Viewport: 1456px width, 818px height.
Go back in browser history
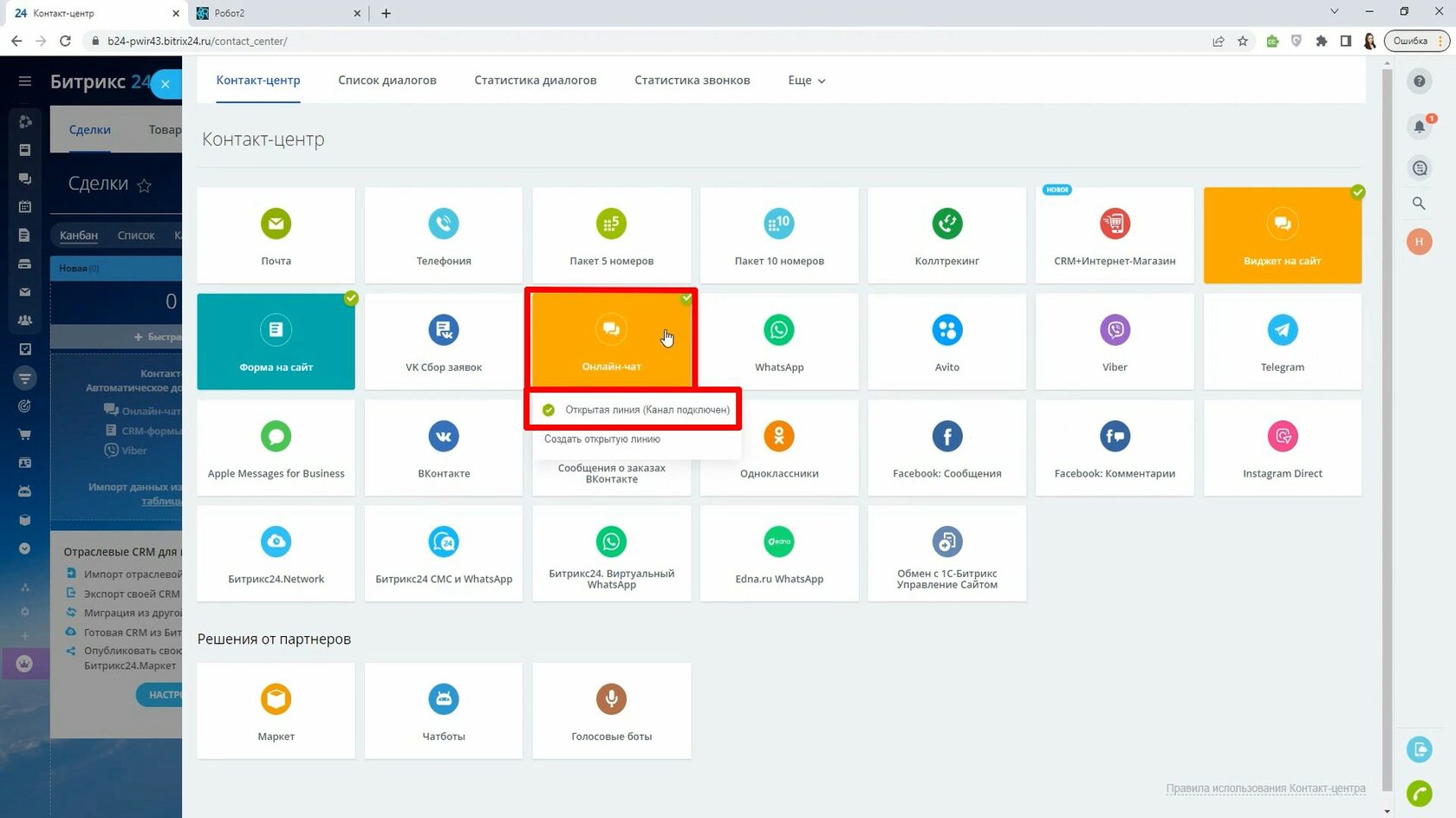pyautogui.click(x=16, y=41)
